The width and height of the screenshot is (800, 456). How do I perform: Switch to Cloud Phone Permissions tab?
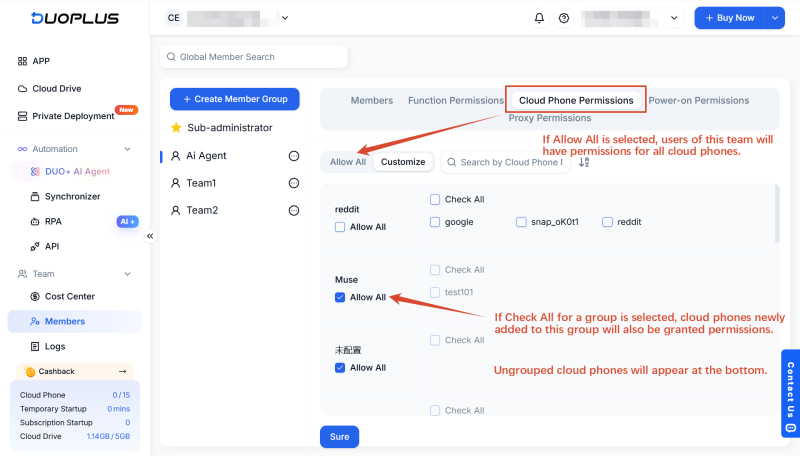pyautogui.click(x=576, y=100)
